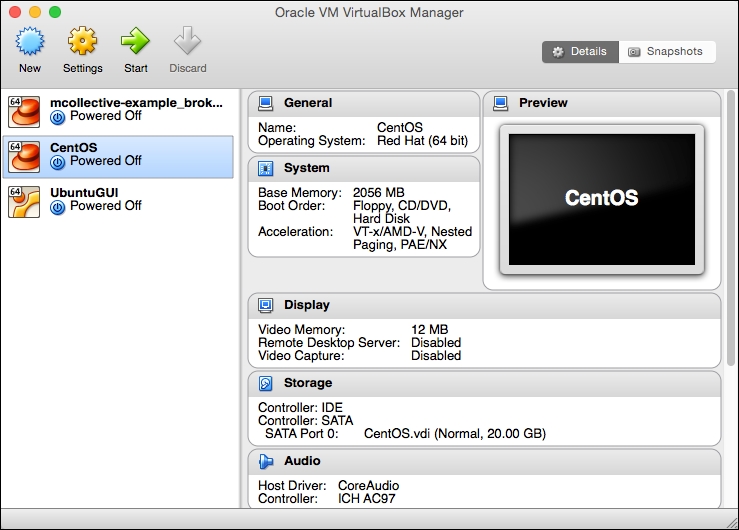This screenshot has width=739, height=530.
Task: Click the Controller value ICH AC97
Action: tap(367, 498)
